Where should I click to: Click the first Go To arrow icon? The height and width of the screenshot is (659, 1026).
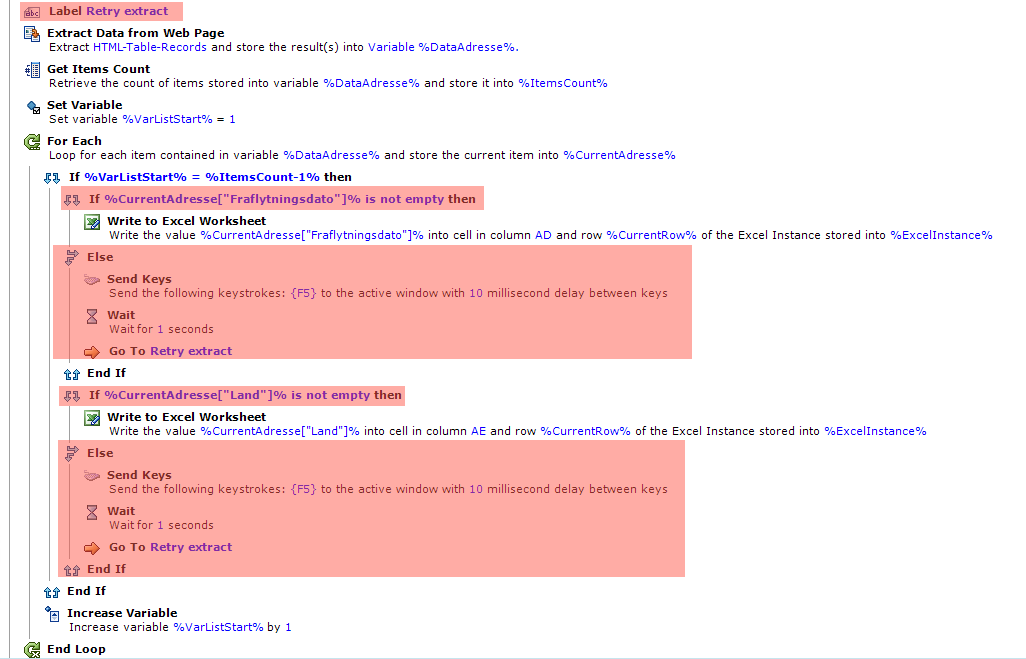click(92, 352)
